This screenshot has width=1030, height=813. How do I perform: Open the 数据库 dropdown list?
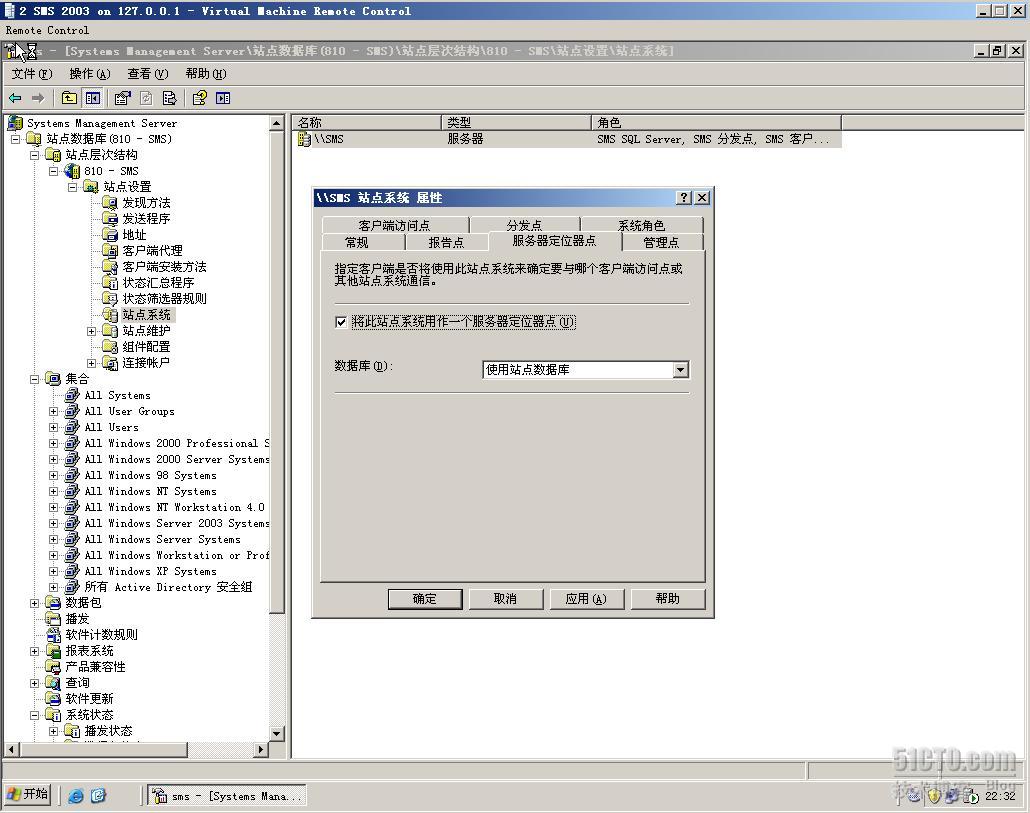pos(681,370)
